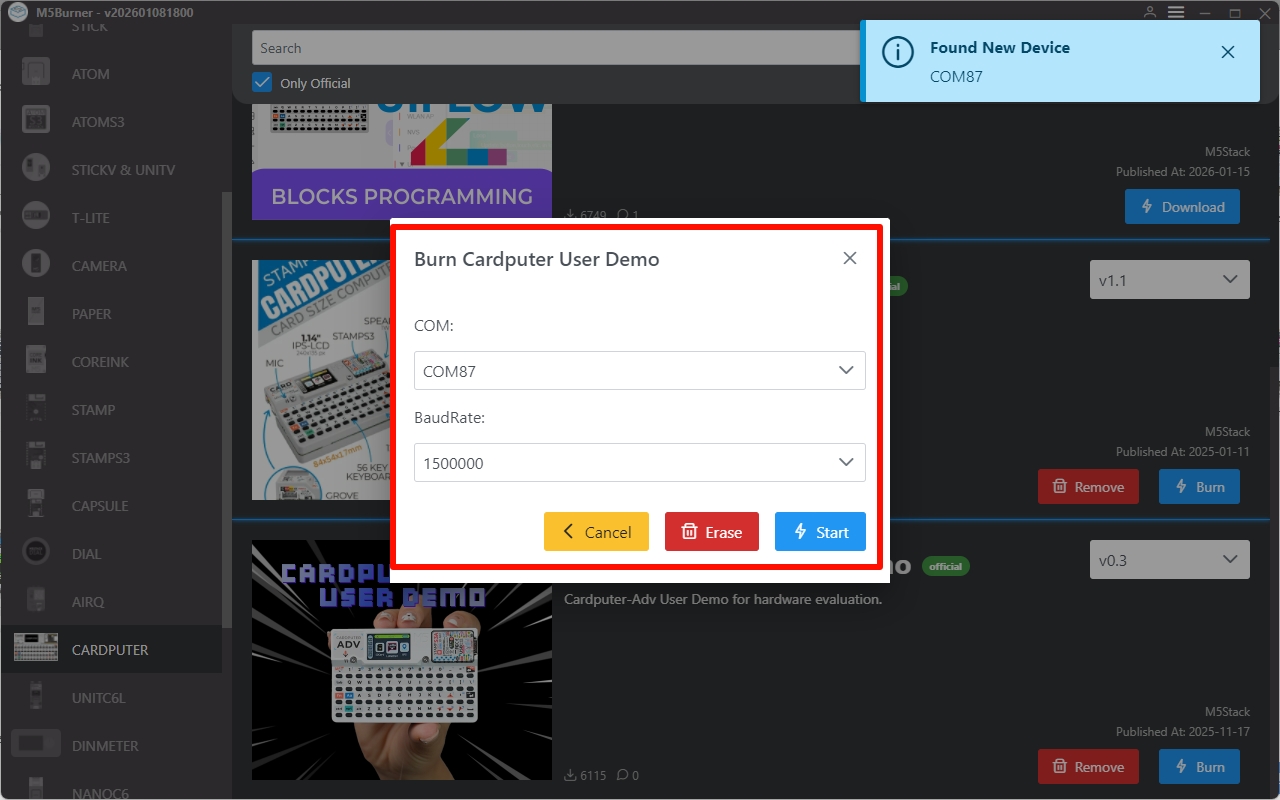Open the hamburger menu in title bar
The height and width of the screenshot is (800, 1280).
[x=1176, y=12]
